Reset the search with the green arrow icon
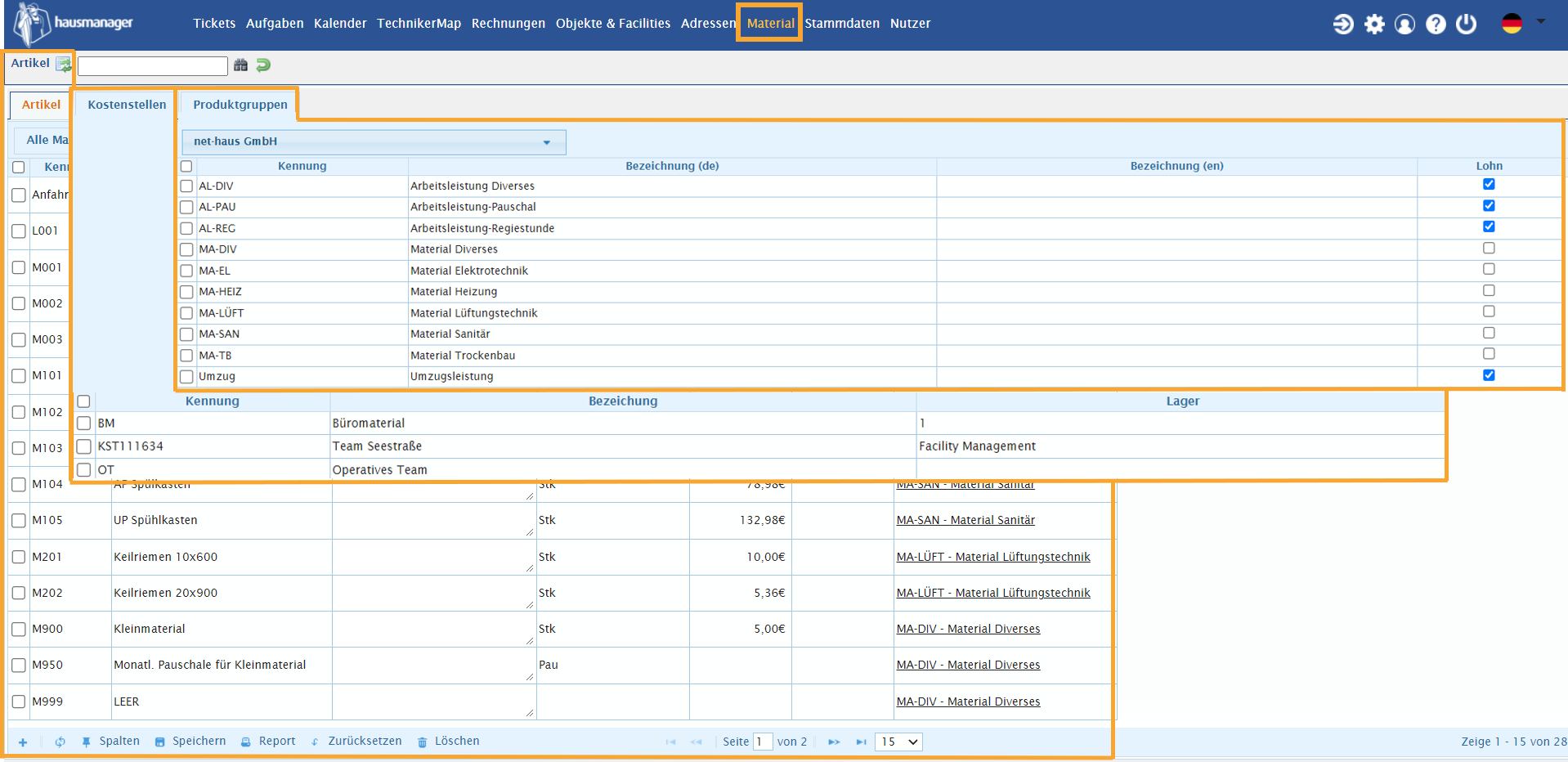This screenshot has width=1568, height=762. (x=263, y=65)
